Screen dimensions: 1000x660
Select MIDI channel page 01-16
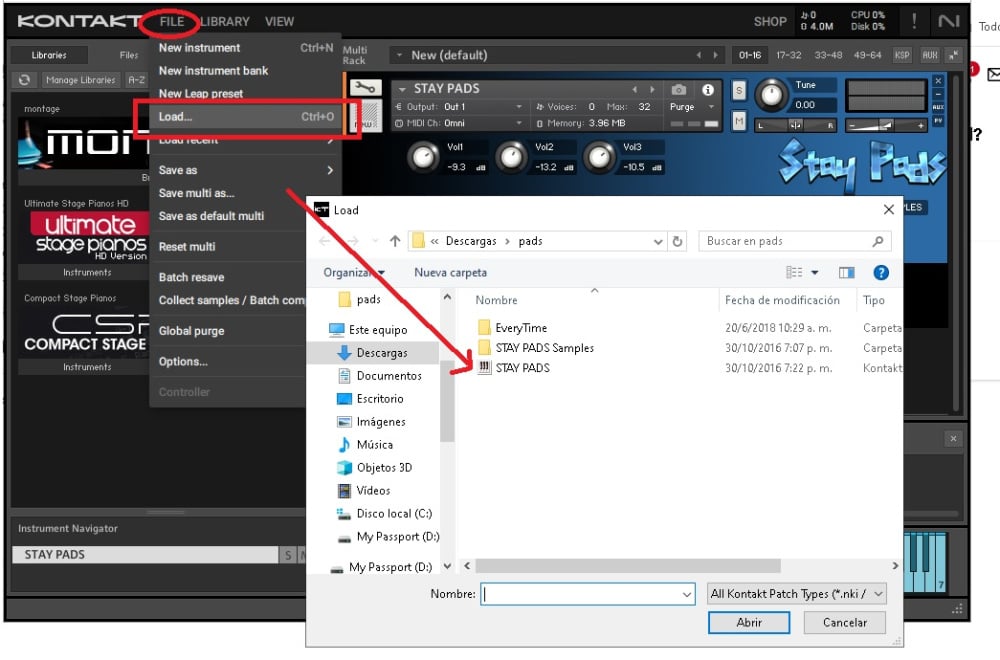[x=750, y=55]
